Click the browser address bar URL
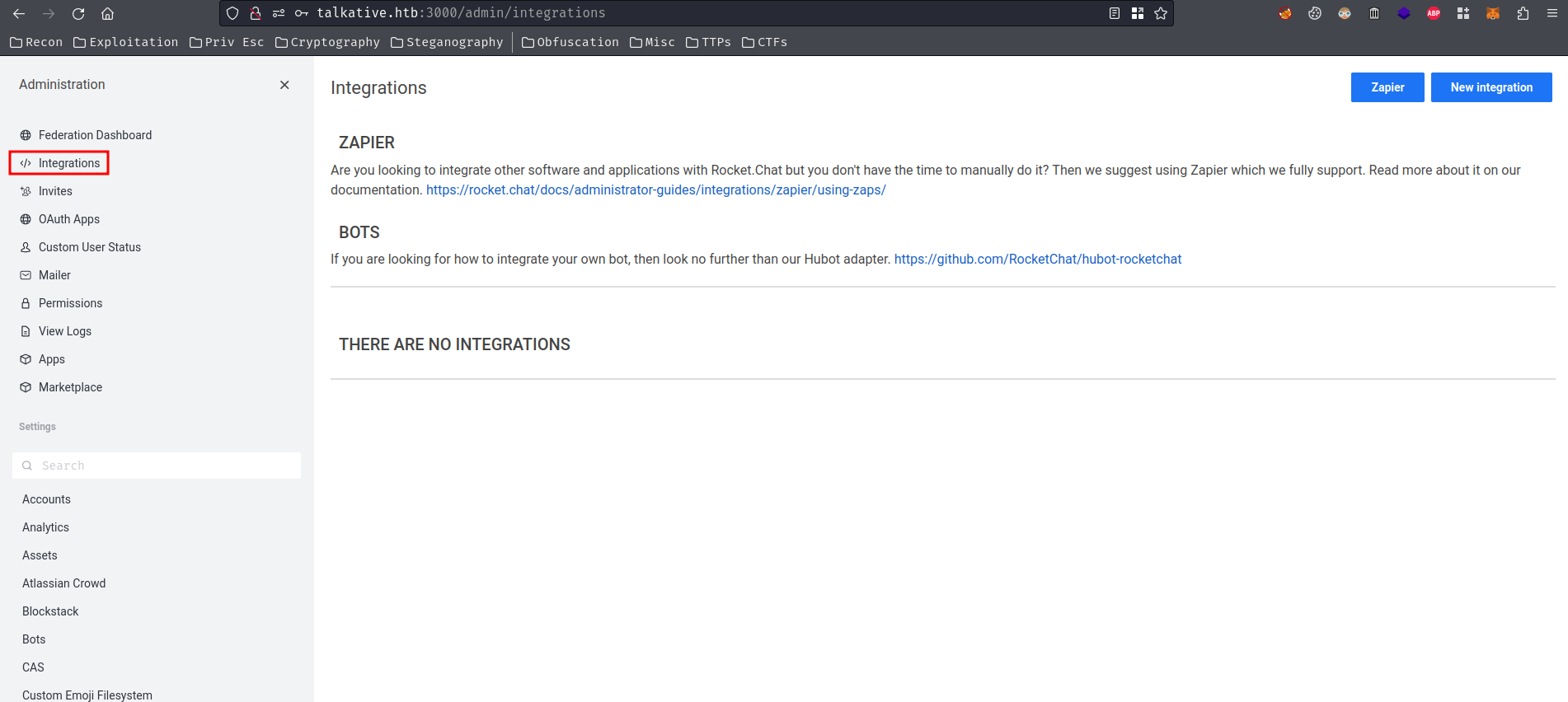The width and height of the screenshot is (1568, 702). [x=461, y=13]
